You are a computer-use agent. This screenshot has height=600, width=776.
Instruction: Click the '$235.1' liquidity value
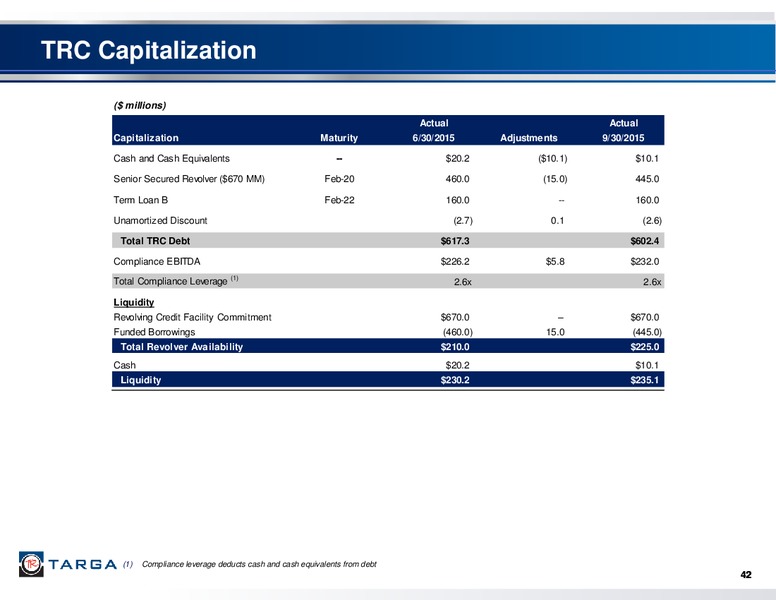tap(644, 380)
